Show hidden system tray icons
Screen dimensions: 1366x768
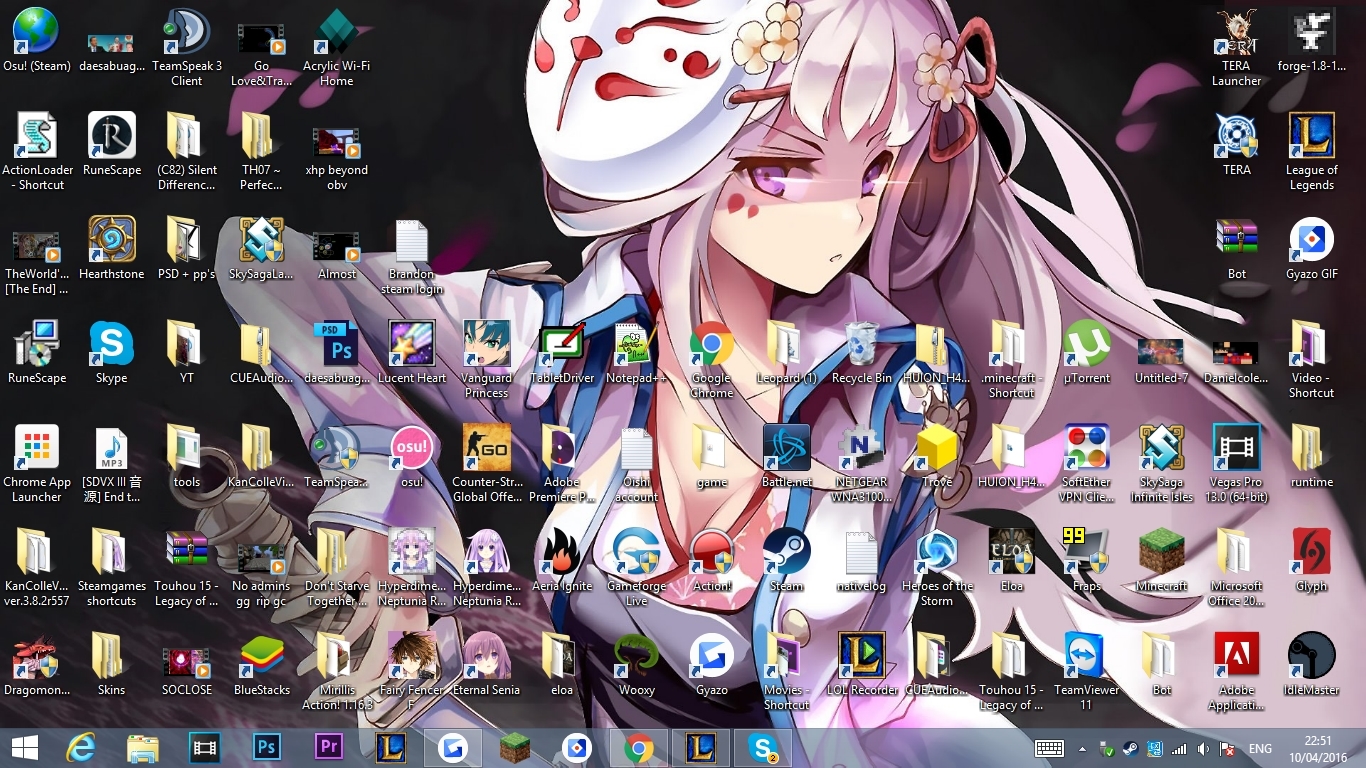pyautogui.click(x=1082, y=749)
